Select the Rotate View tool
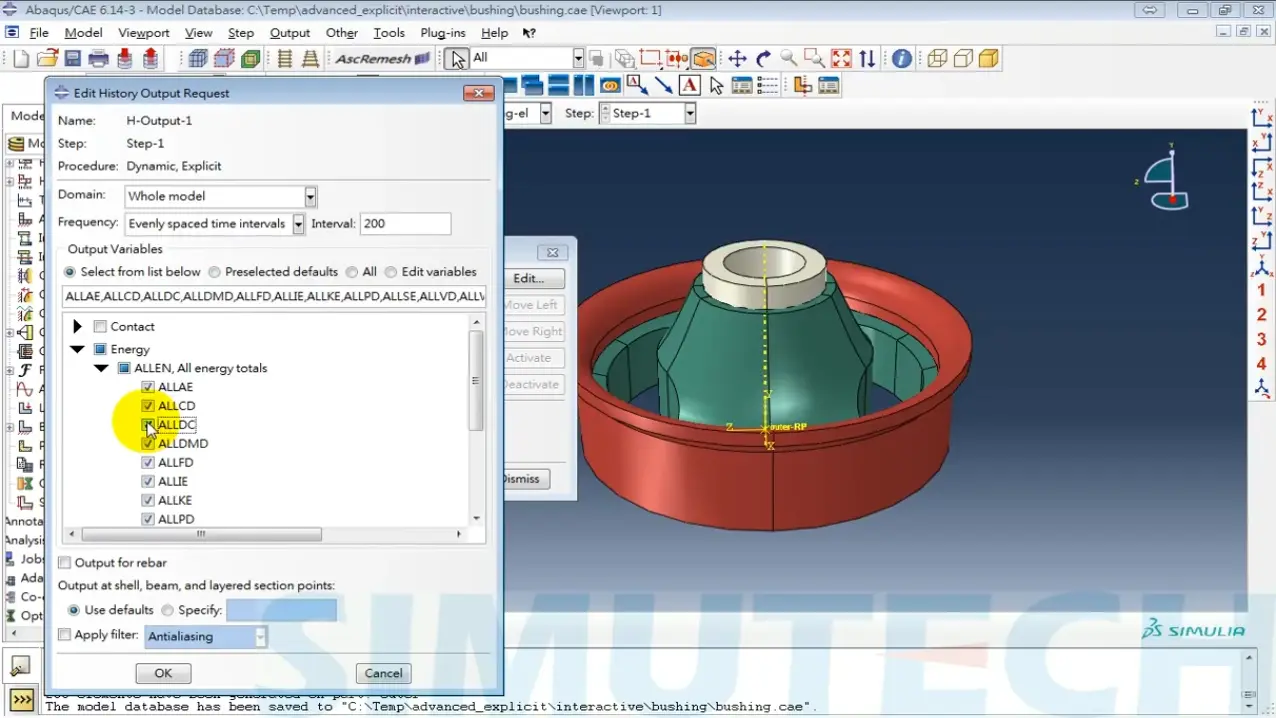Screen dimensions: 1276x718 (x=763, y=59)
